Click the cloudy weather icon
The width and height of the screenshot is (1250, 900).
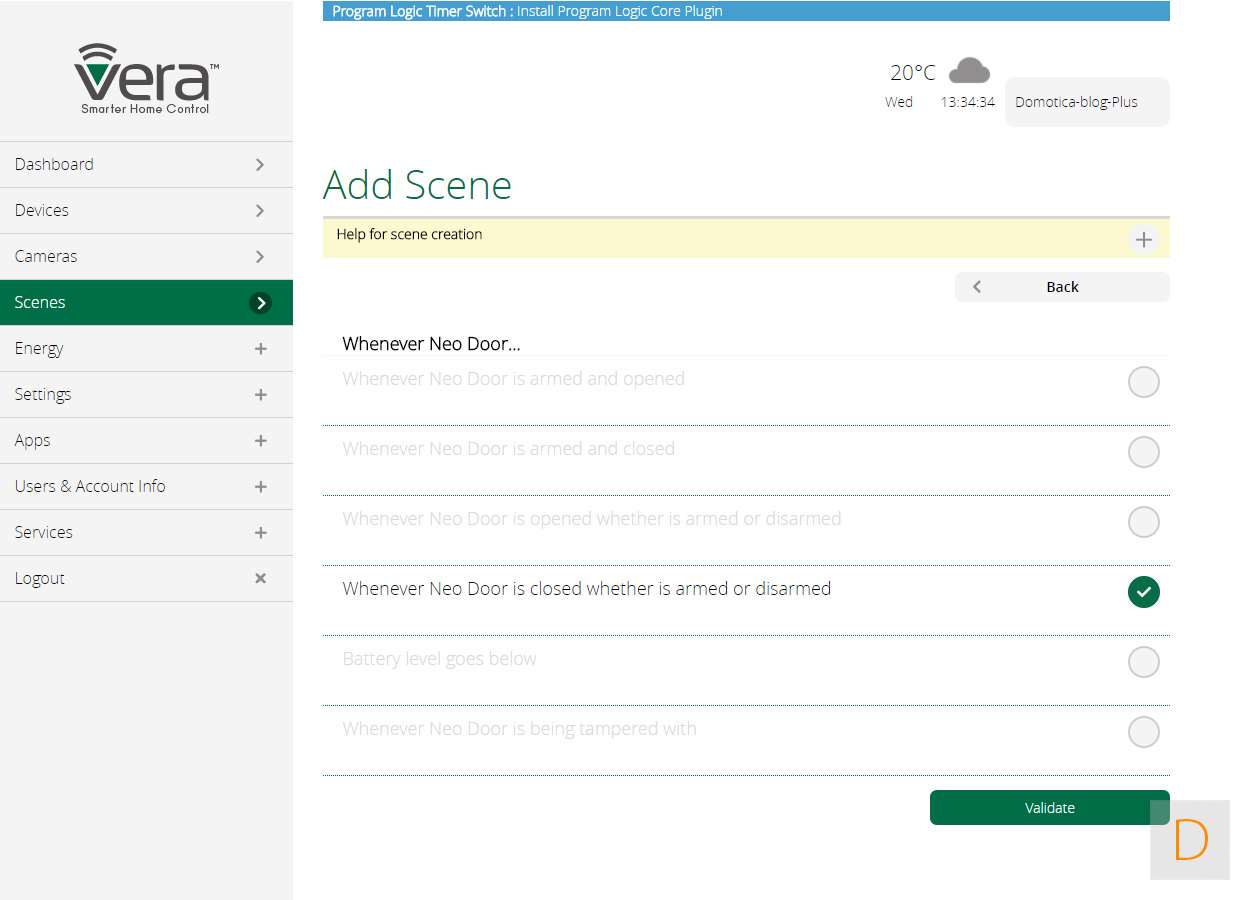(x=968, y=71)
